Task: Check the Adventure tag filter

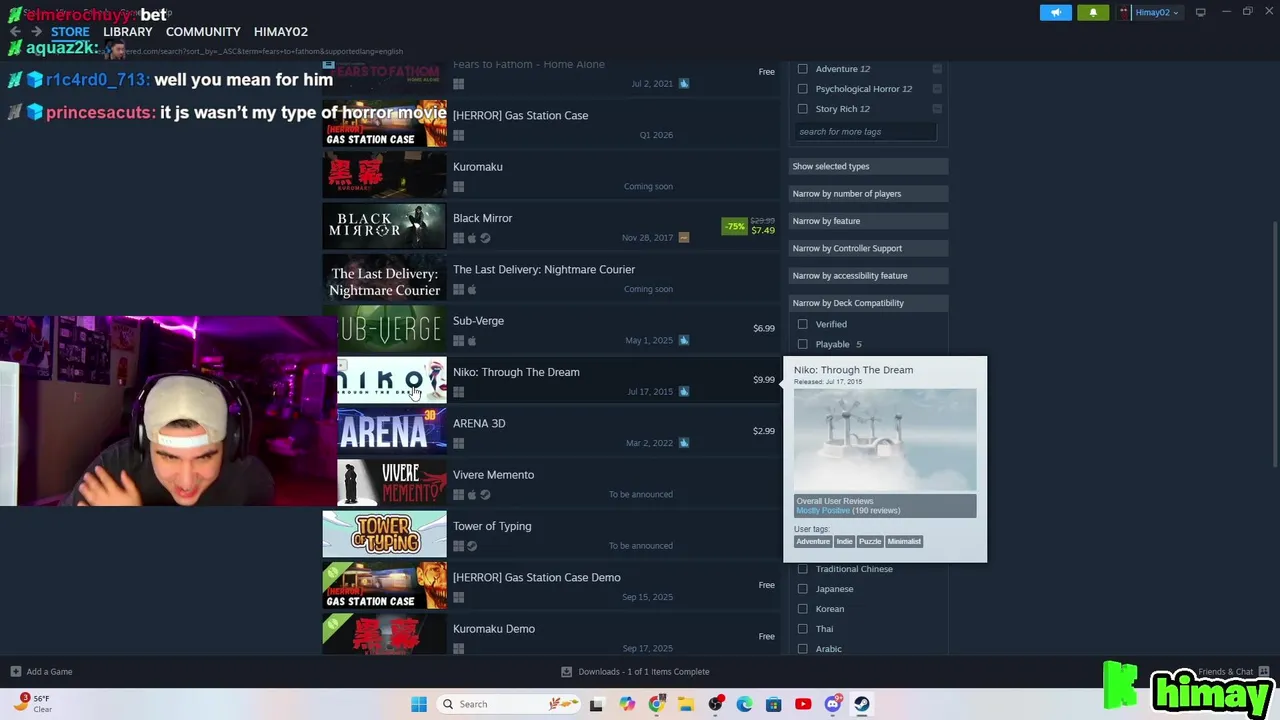Action: (802, 69)
